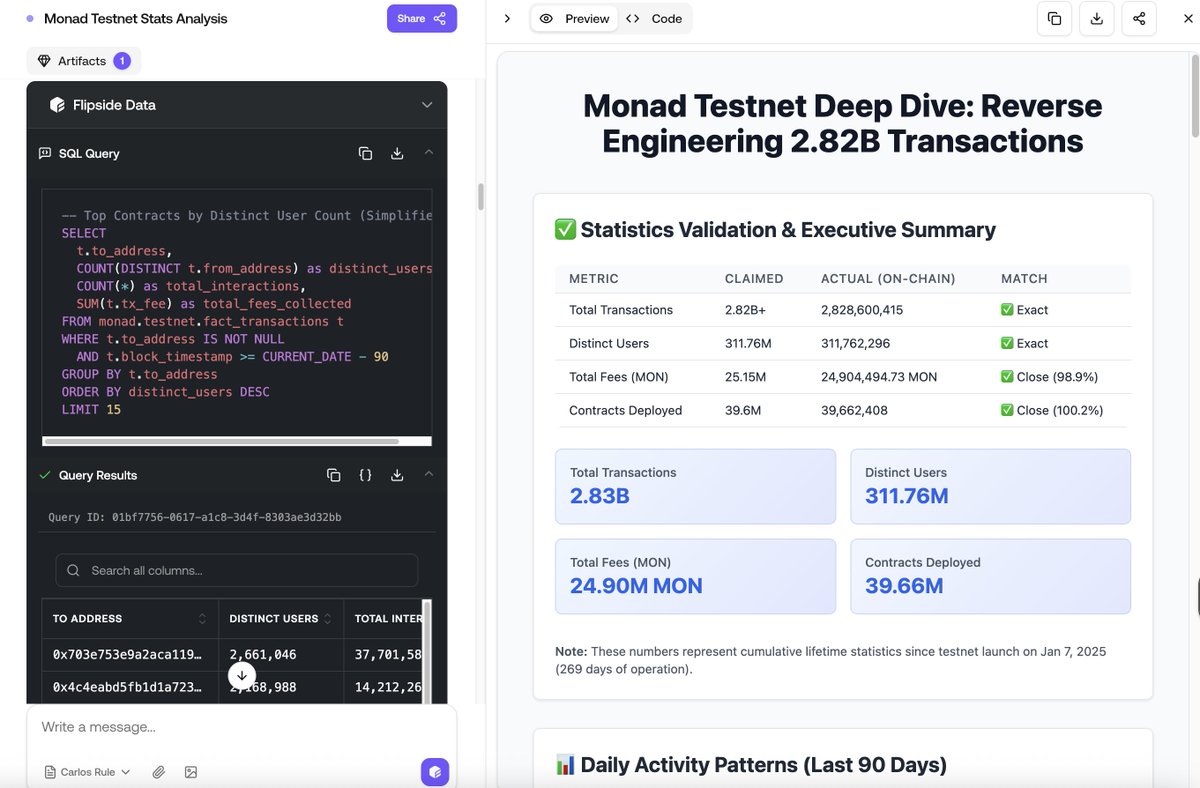Click the Total Fees 24.90M MON card
This screenshot has height=788, width=1200.
click(695, 576)
